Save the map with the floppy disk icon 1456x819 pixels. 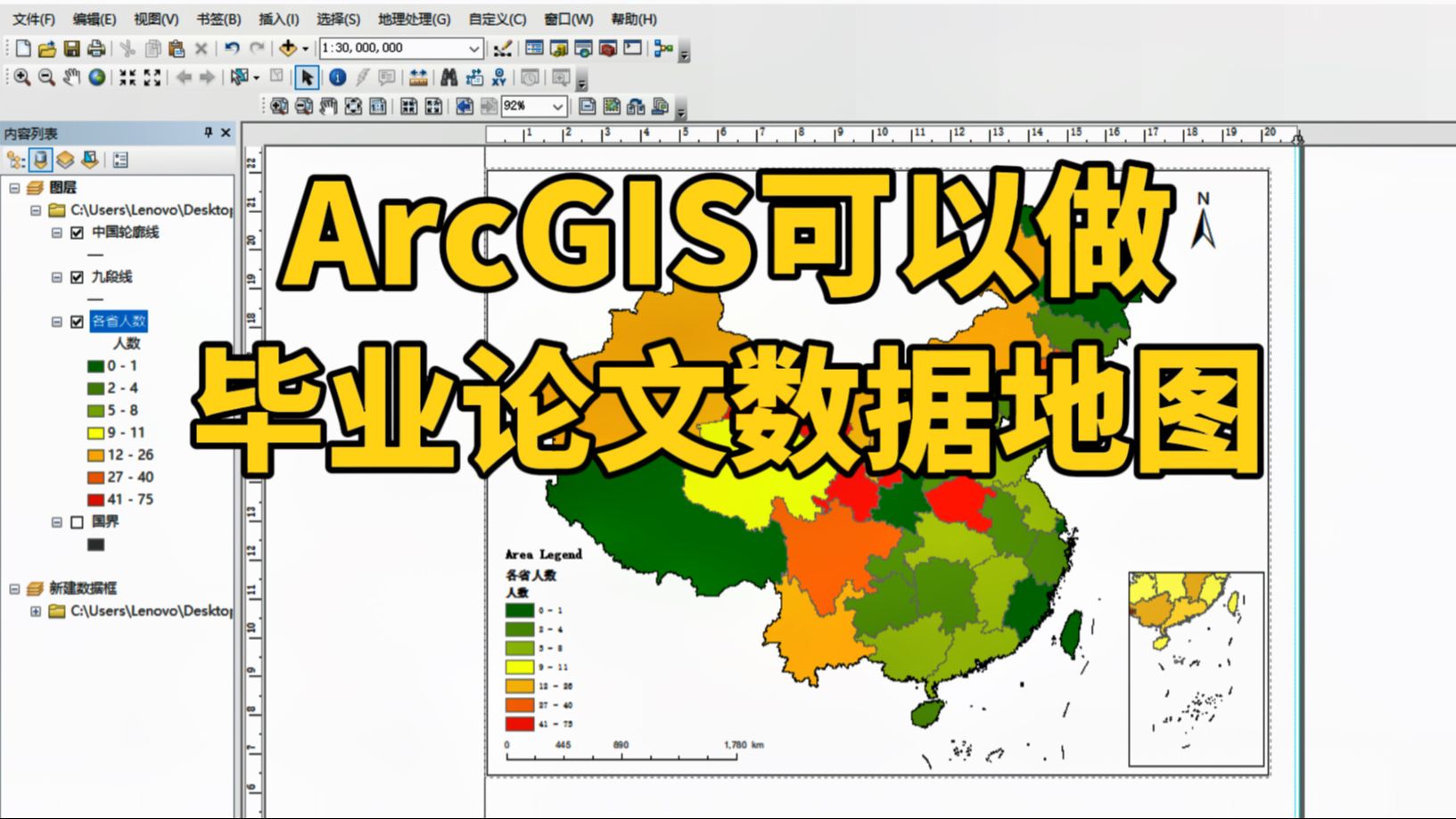(x=71, y=48)
